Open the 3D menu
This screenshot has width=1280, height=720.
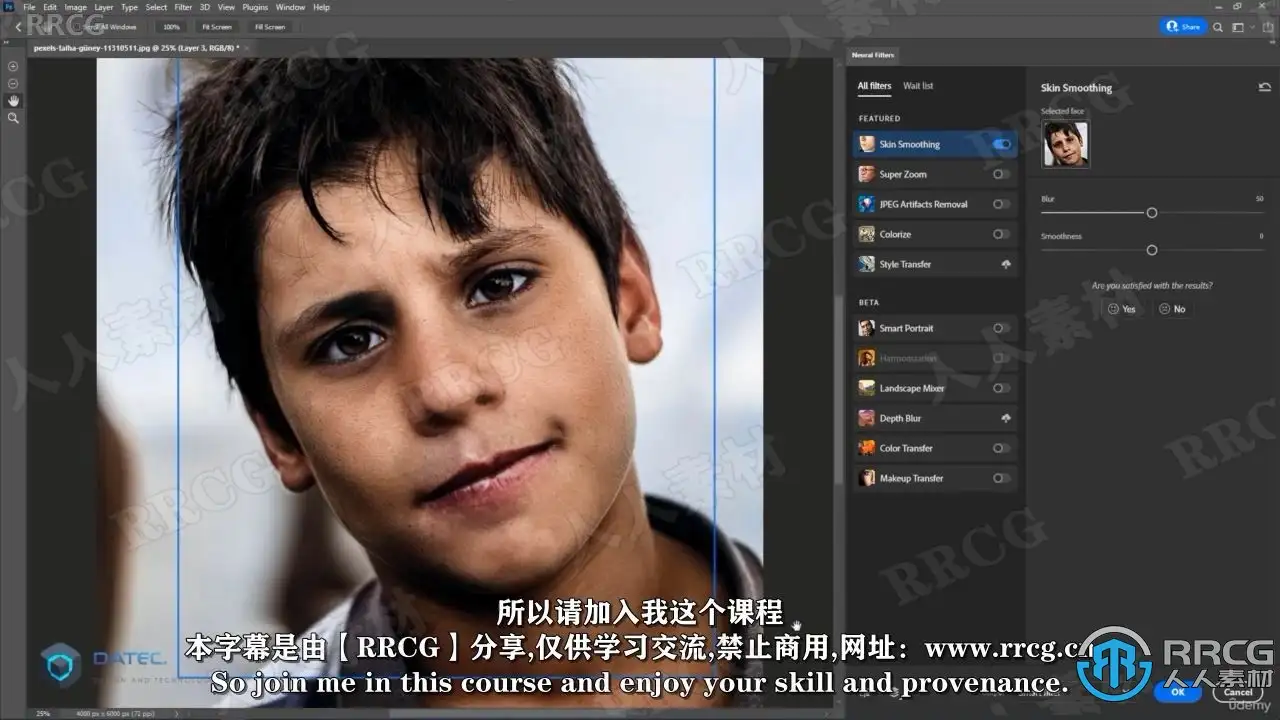(205, 7)
